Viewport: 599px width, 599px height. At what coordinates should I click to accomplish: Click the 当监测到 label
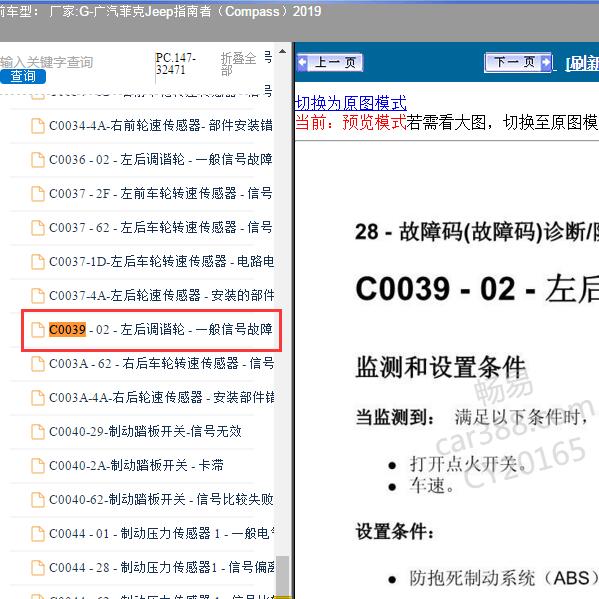(x=395, y=417)
